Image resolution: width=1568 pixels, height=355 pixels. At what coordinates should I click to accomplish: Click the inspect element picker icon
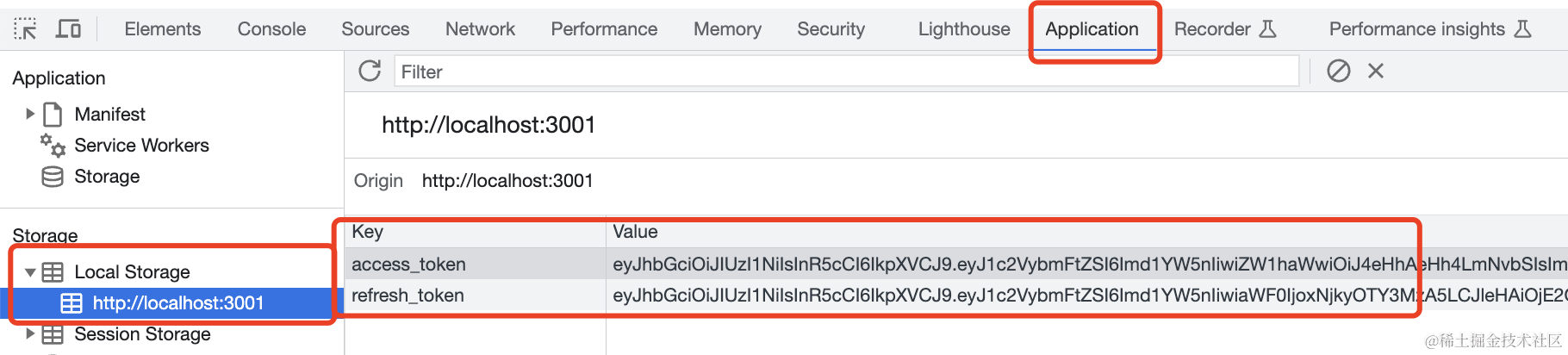click(x=25, y=29)
